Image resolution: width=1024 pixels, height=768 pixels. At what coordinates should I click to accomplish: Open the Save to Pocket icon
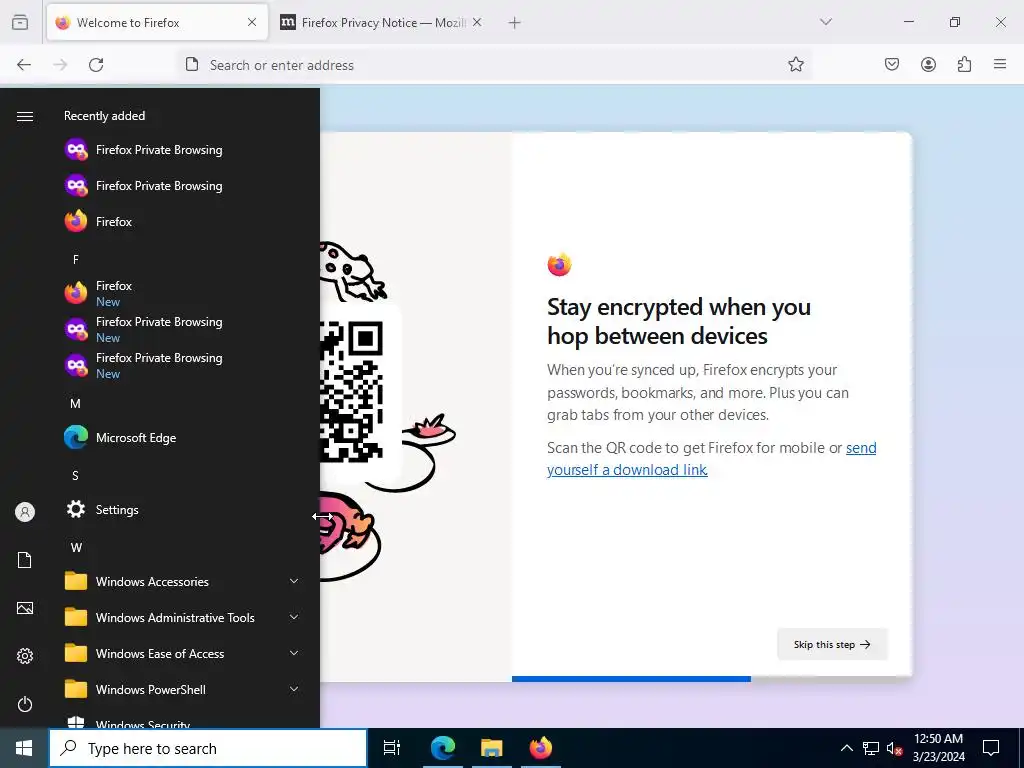coord(892,64)
